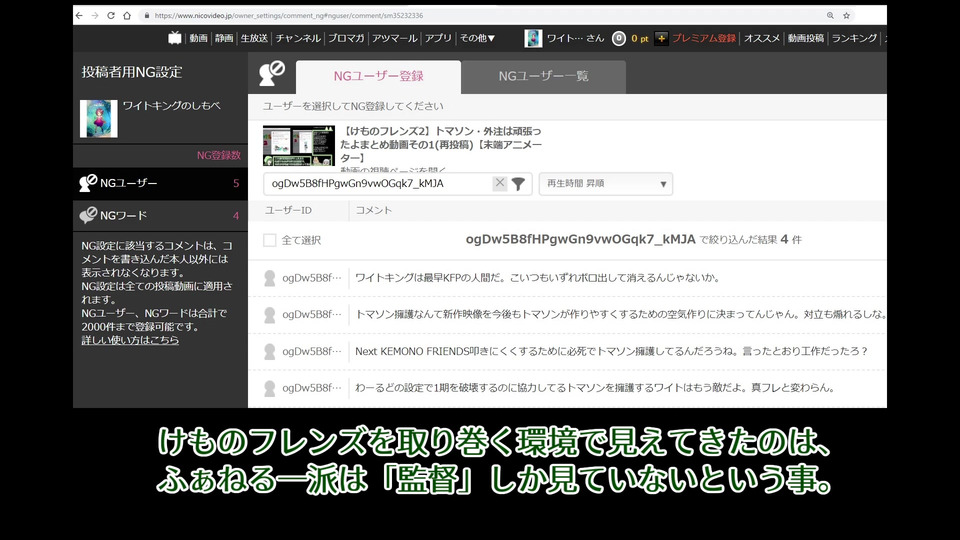This screenshot has height=540, width=960.
Task: Click the user icon of the Next KEMONO FRIENDS row
Action: click(x=269, y=351)
